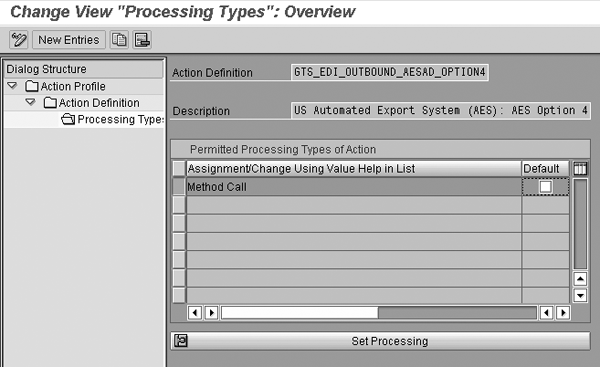Click the Action Definition folder icon
The width and height of the screenshot is (600, 367).
[50, 103]
